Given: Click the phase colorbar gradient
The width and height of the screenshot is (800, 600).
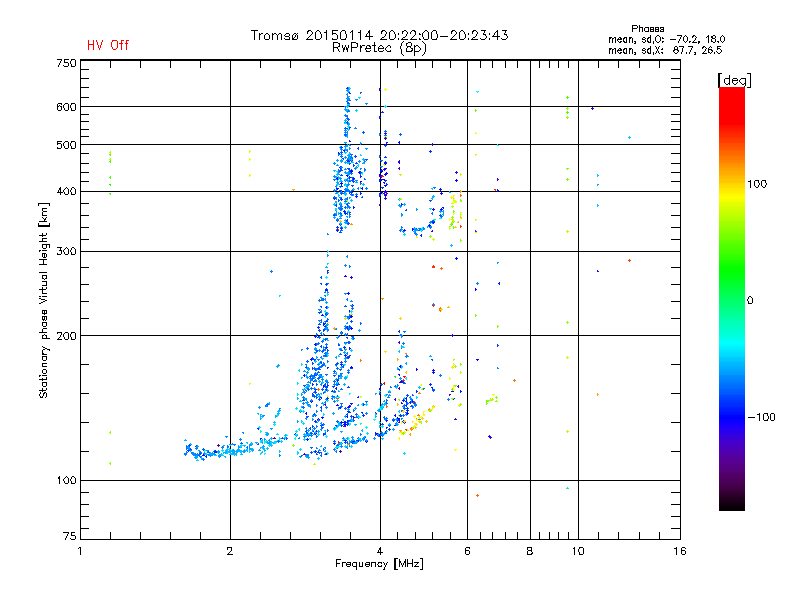Looking at the screenshot, I should click(x=732, y=298).
